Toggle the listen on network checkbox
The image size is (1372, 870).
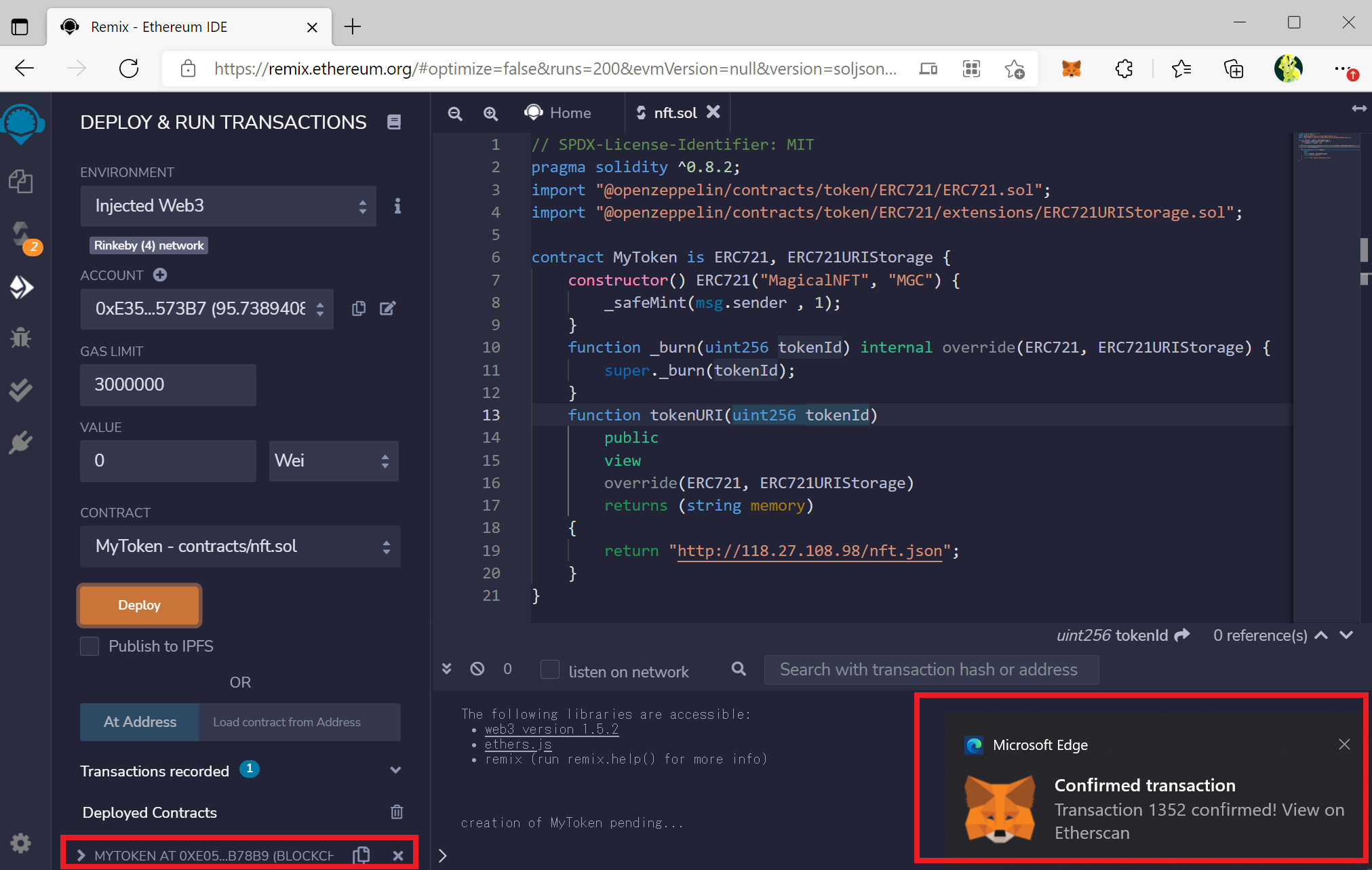[550, 670]
